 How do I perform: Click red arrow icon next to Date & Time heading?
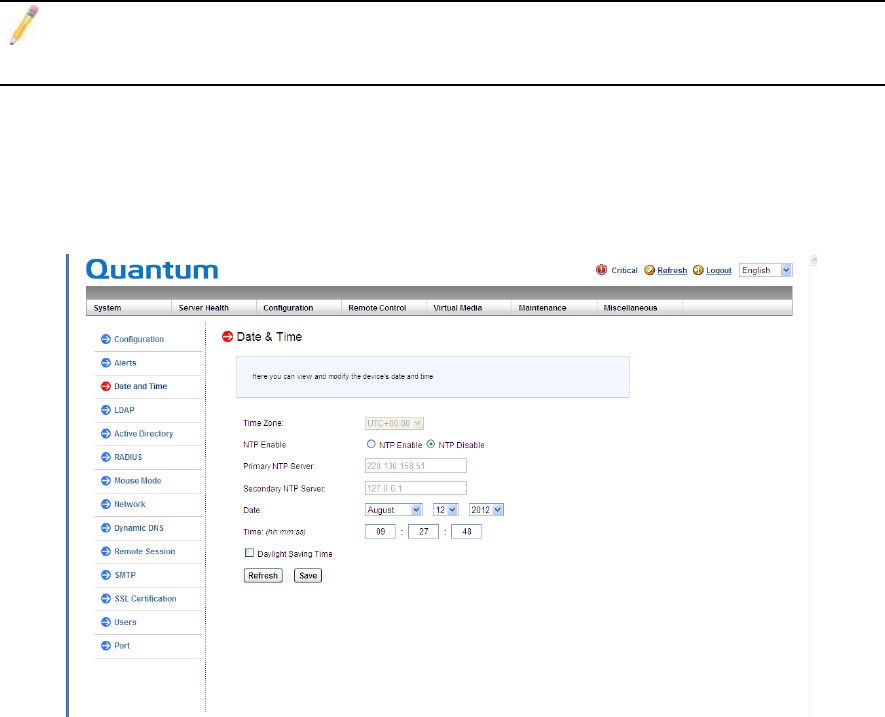point(227,336)
